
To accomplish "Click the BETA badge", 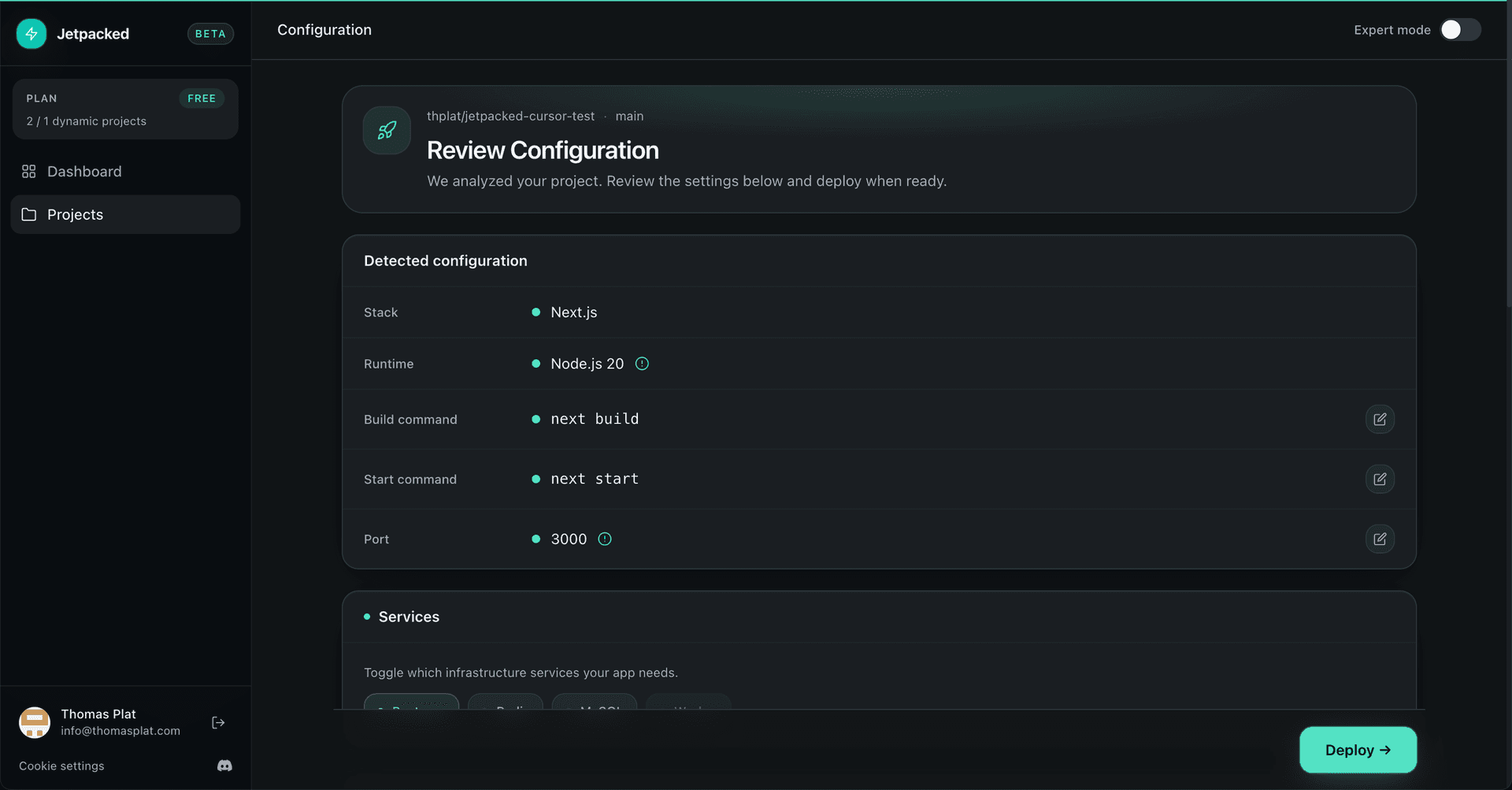I will click(x=210, y=34).
